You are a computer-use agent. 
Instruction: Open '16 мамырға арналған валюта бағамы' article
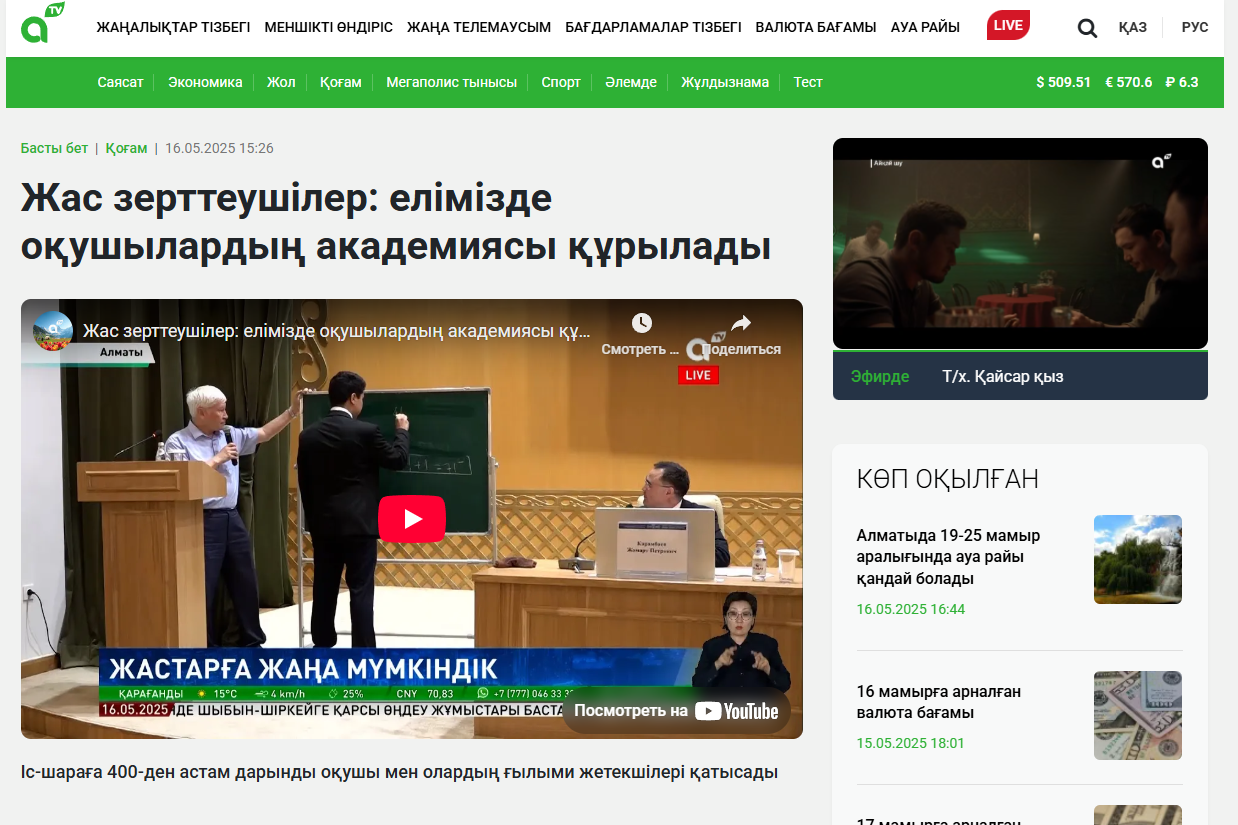pyautogui.click(x=938, y=702)
